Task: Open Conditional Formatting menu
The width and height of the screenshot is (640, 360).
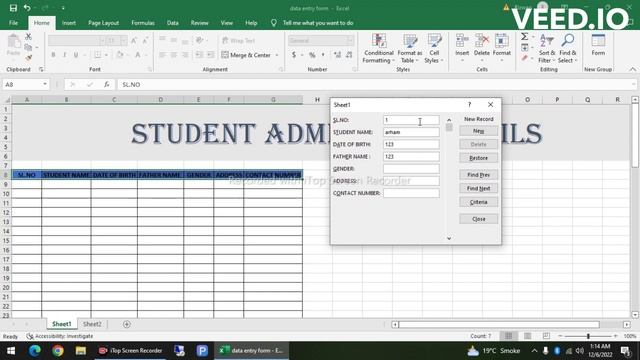Action: click(378, 49)
